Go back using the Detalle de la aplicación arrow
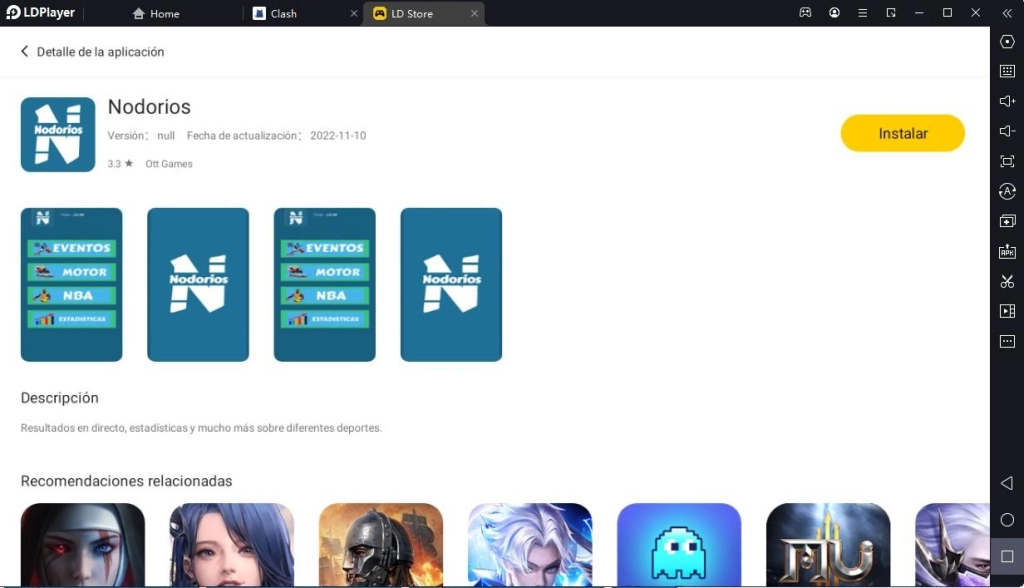Image resolution: width=1024 pixels, height=588 pixels. click(x=25, y=51)
